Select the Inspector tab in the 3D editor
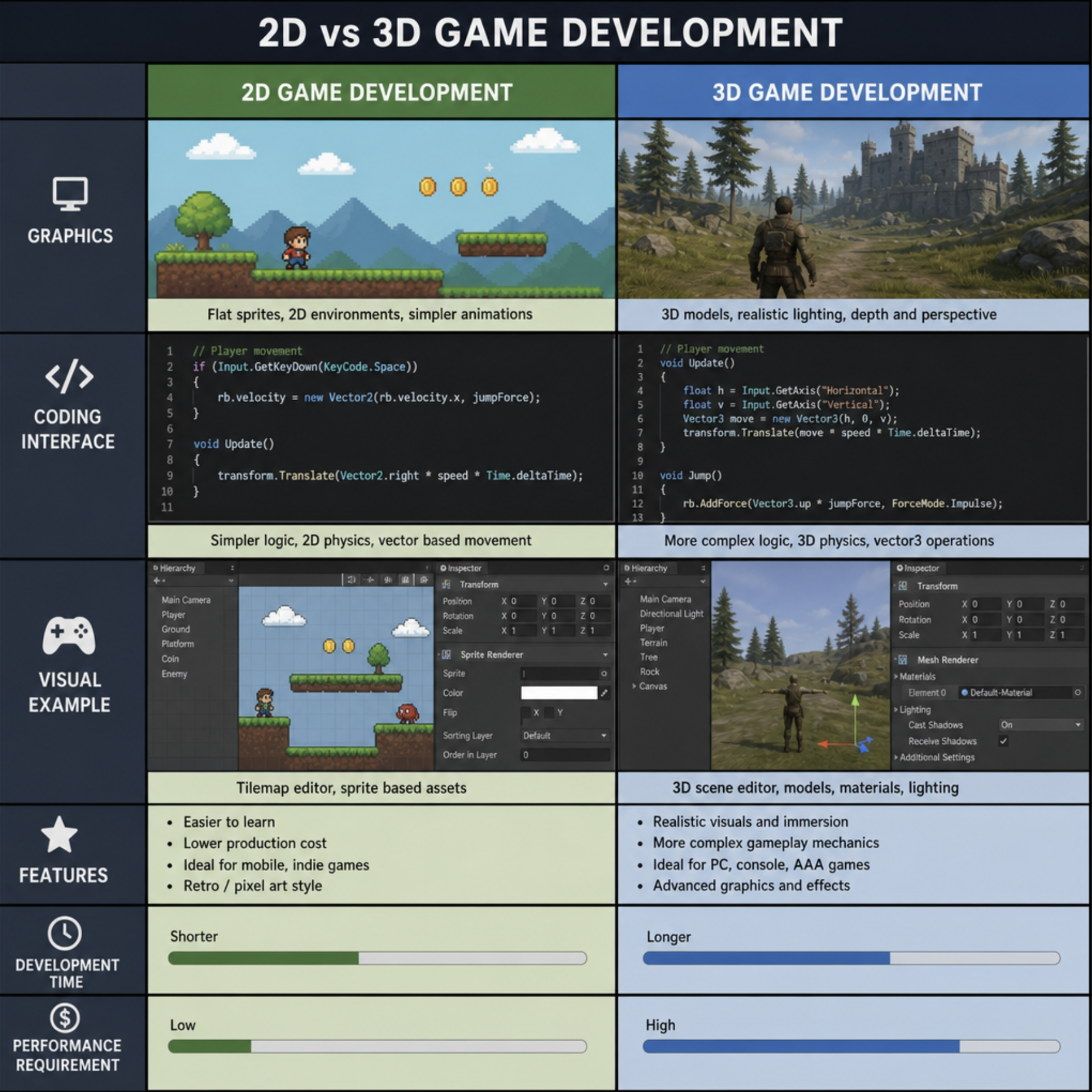This screenshot has width=1092, height=1092. pos(917,568)
